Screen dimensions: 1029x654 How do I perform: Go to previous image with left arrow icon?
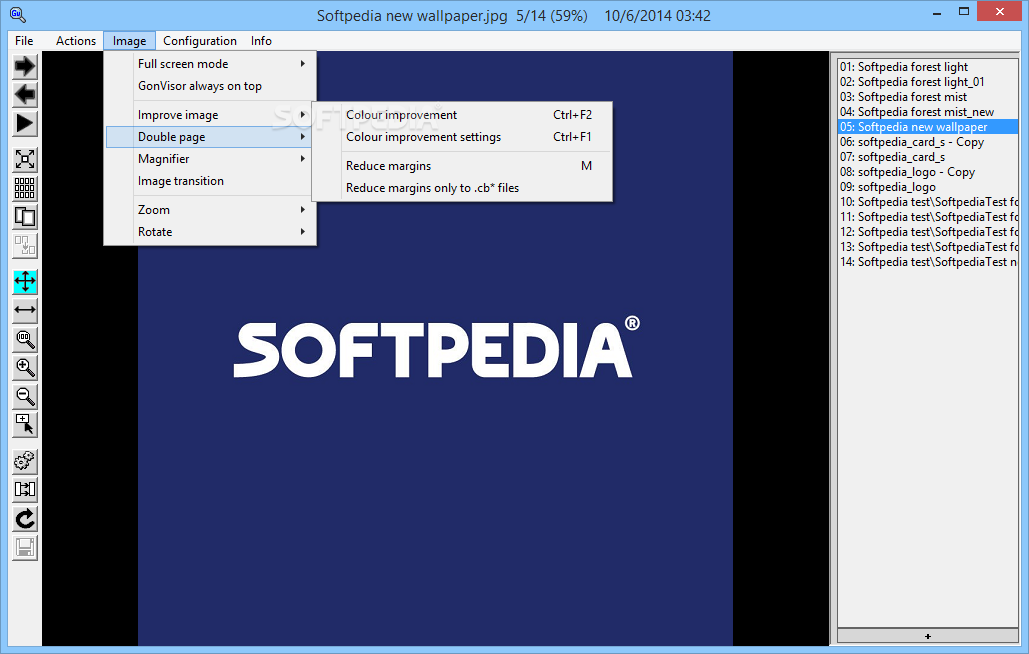[25, 95]
